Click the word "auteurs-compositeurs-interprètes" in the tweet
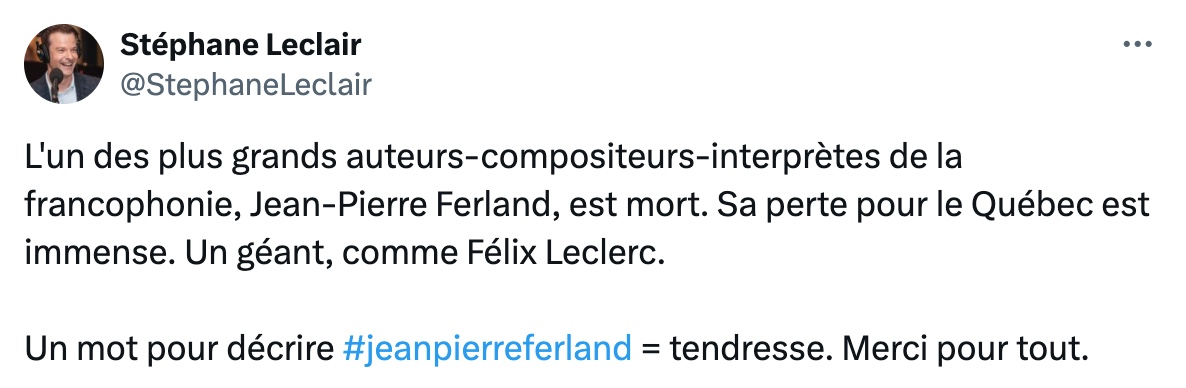 (625, 157)
